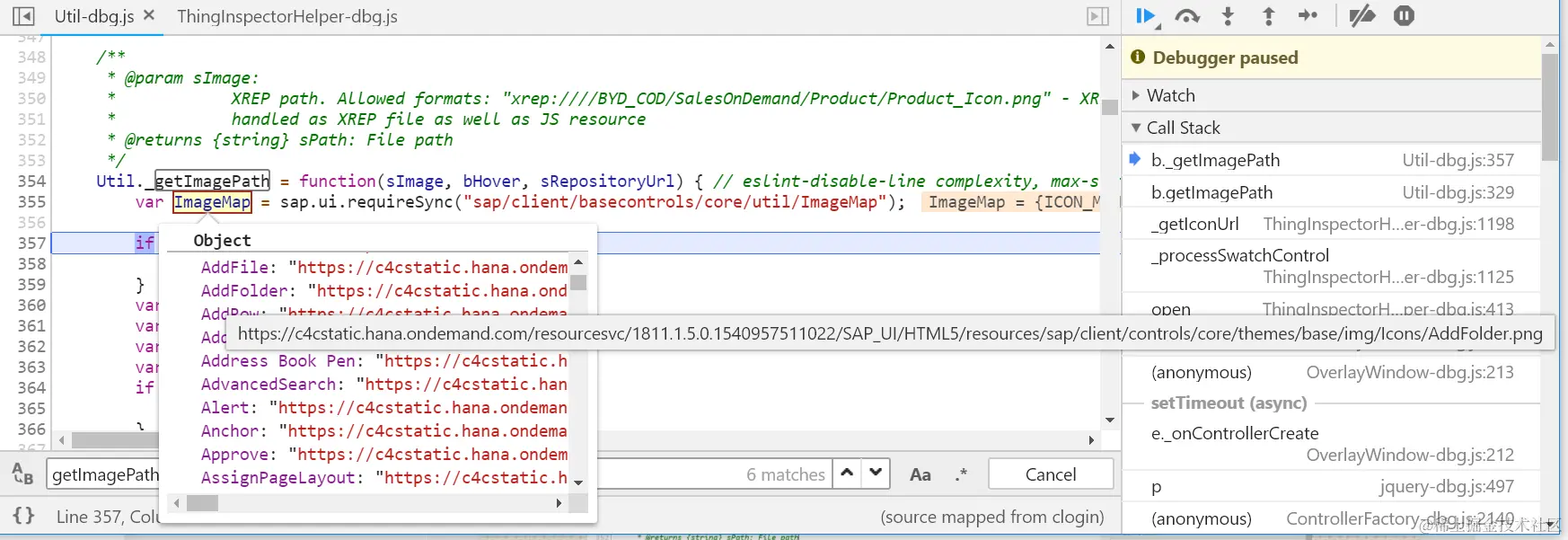Select p frame at jquery-dbg.js:497
Screen dimensions: 1568x540
(1332, 486)
